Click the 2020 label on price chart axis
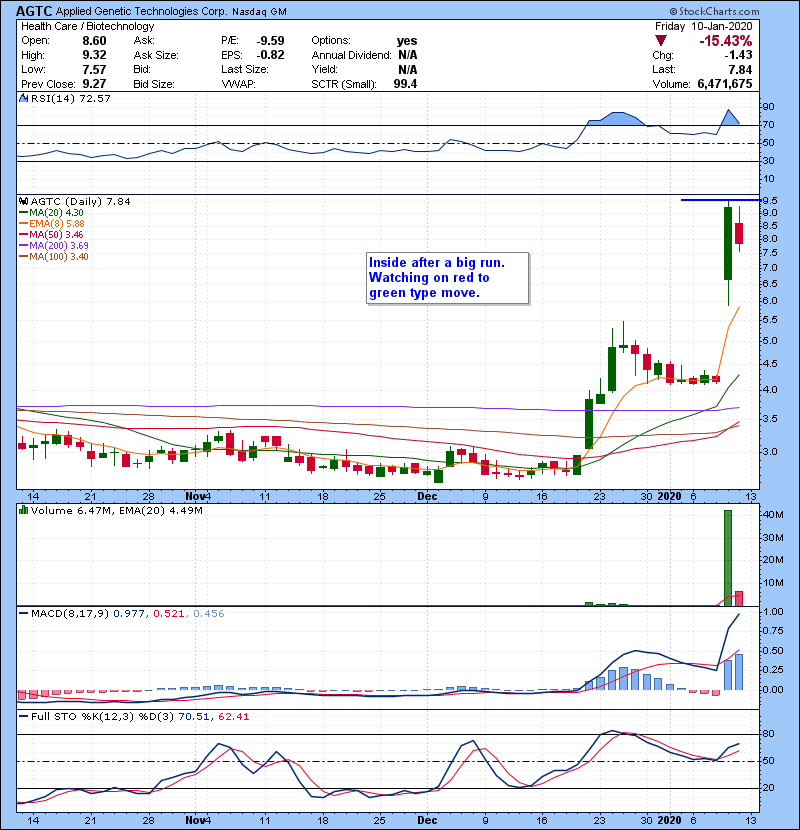Image resolution: width=800 pixels, height=830 pixels. tap(669, 497)
